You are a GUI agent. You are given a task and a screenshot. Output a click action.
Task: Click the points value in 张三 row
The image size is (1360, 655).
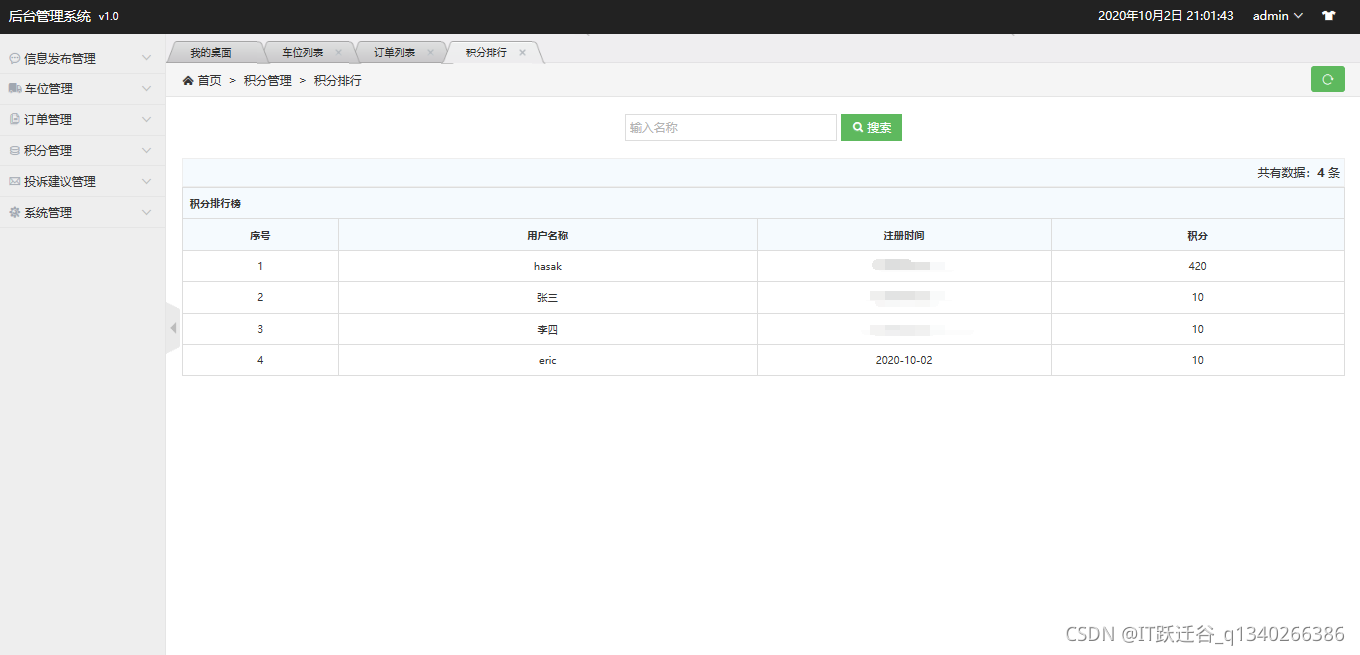click(x=1198, y=297)
